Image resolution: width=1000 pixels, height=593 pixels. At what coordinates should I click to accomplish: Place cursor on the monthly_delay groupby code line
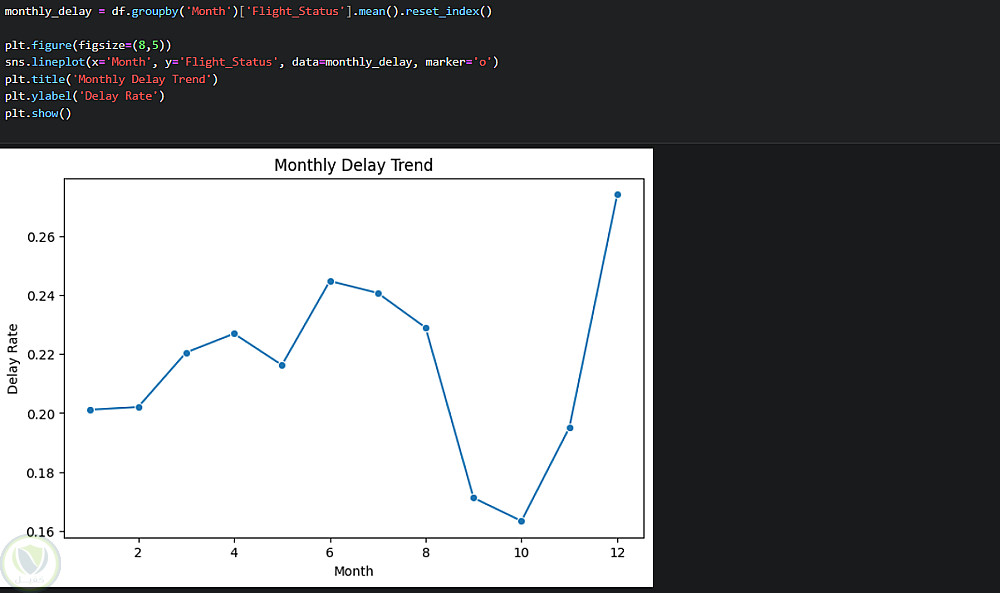248,10
